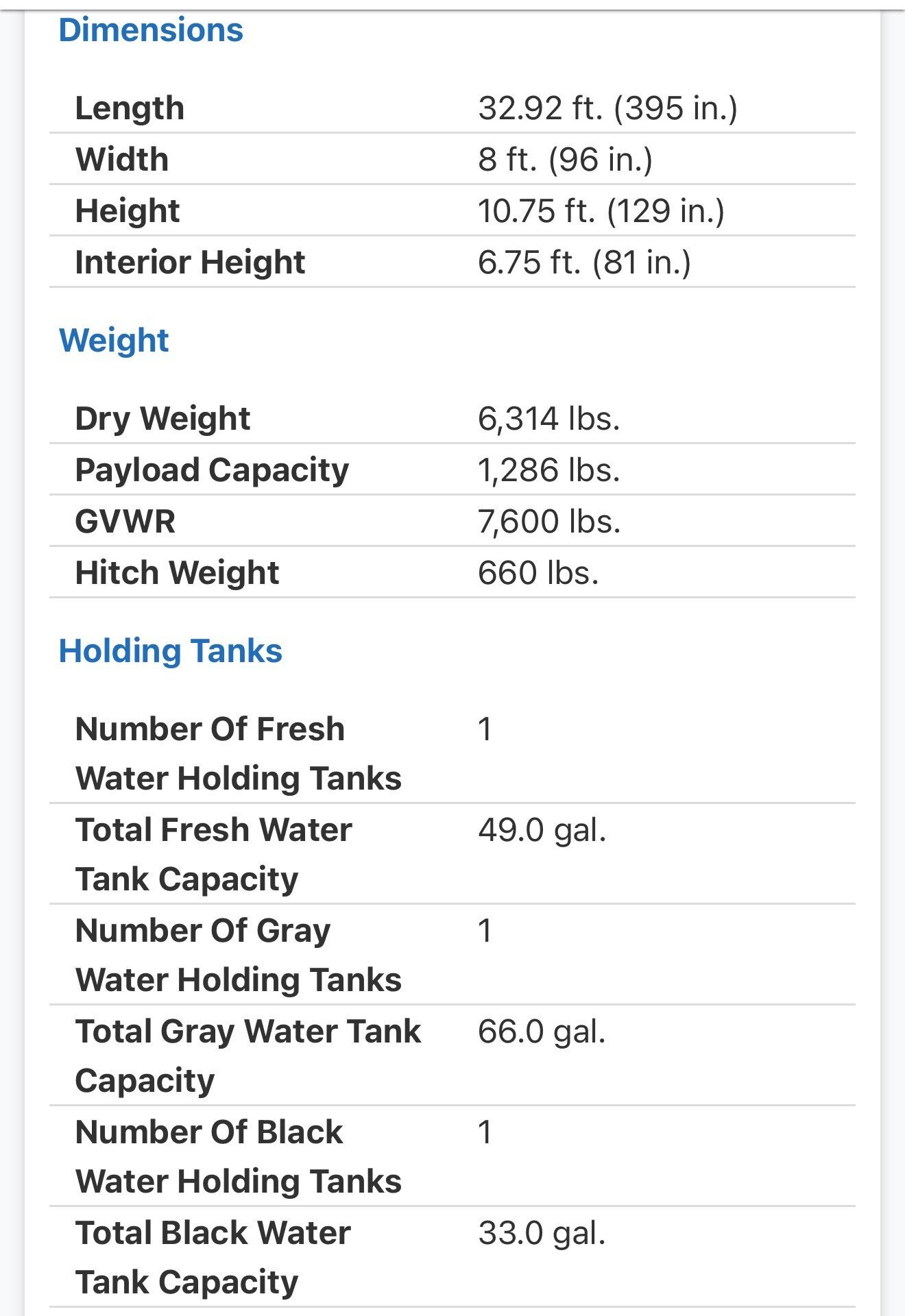Click the 7,600 lbs. GVWR value
Image resolution: width=905 pixels, height=1316 pixels.
549,521
